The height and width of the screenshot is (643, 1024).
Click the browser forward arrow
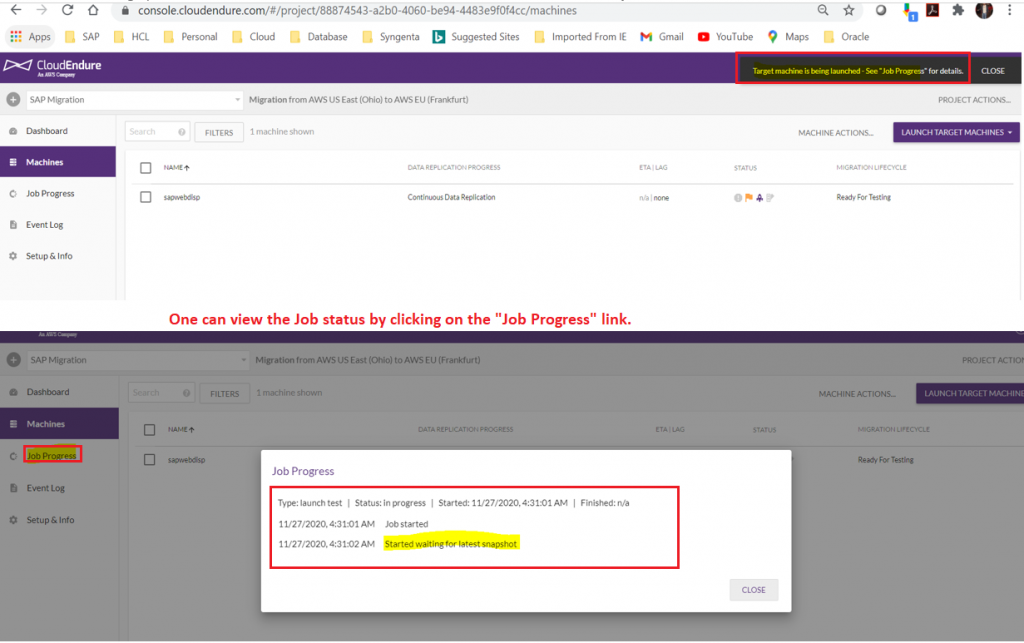point(41,10)
